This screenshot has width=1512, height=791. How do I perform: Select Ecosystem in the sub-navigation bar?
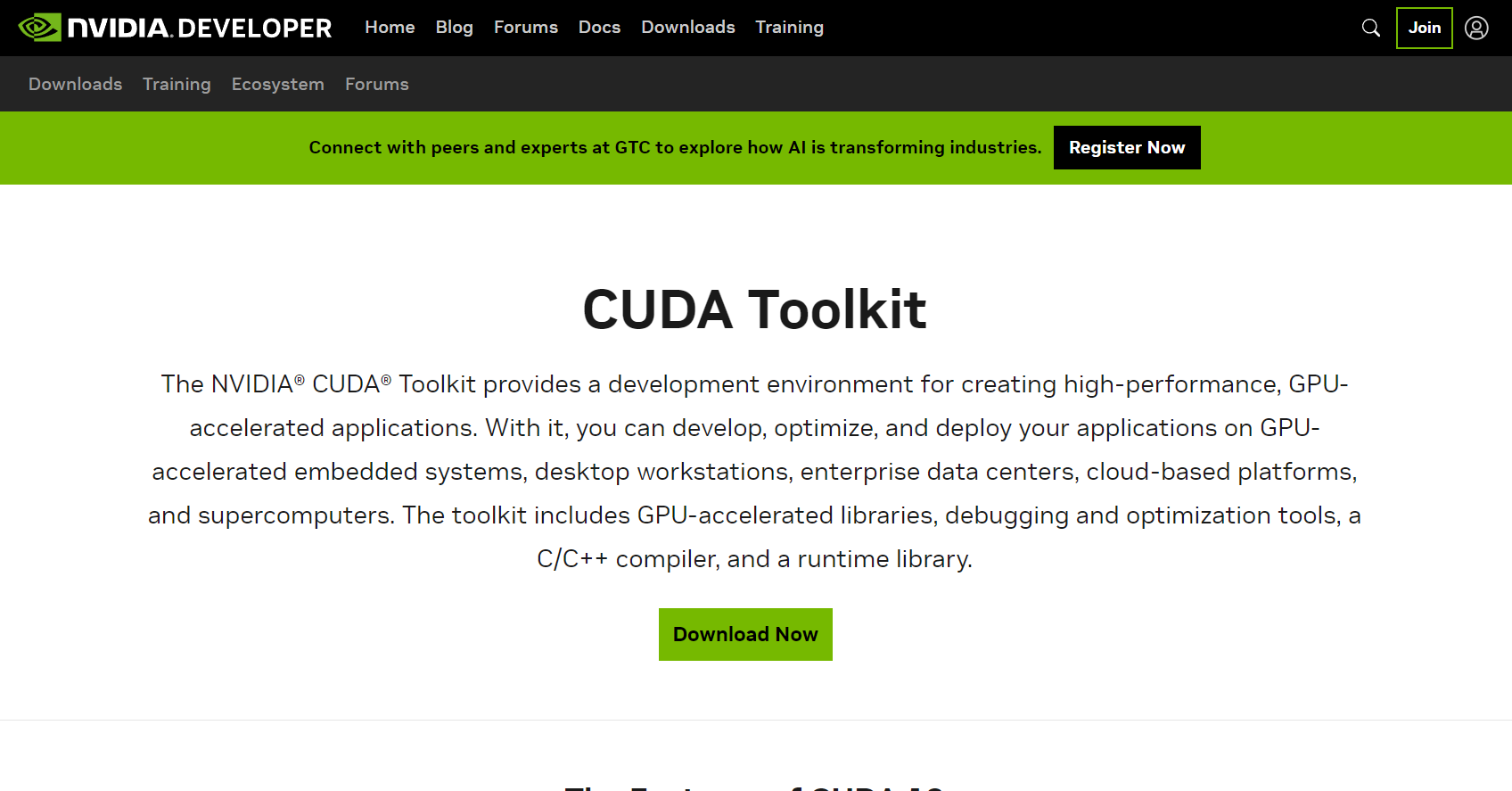(x=277, y=84)
